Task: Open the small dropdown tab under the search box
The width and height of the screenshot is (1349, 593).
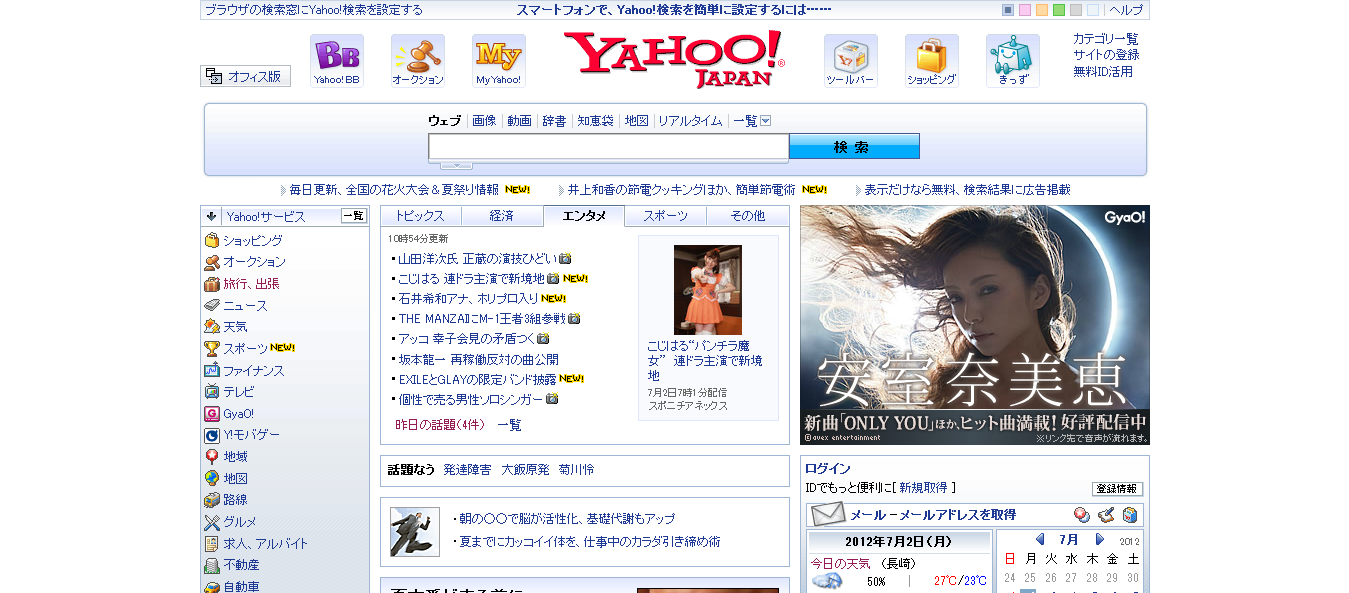Action: (x=456, y=165)
